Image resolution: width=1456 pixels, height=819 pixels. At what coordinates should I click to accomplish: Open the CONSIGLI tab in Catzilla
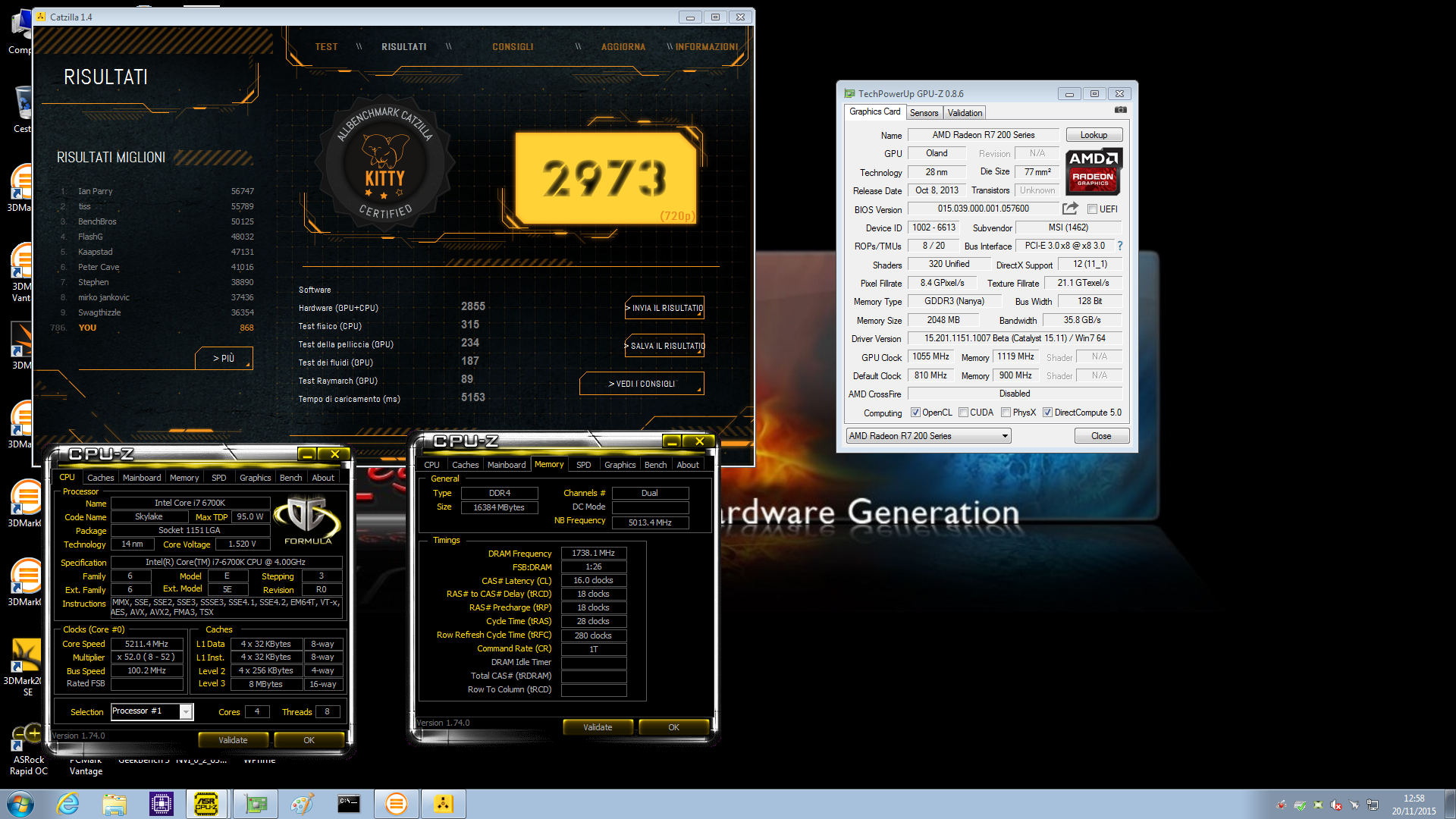click(513, 47)
